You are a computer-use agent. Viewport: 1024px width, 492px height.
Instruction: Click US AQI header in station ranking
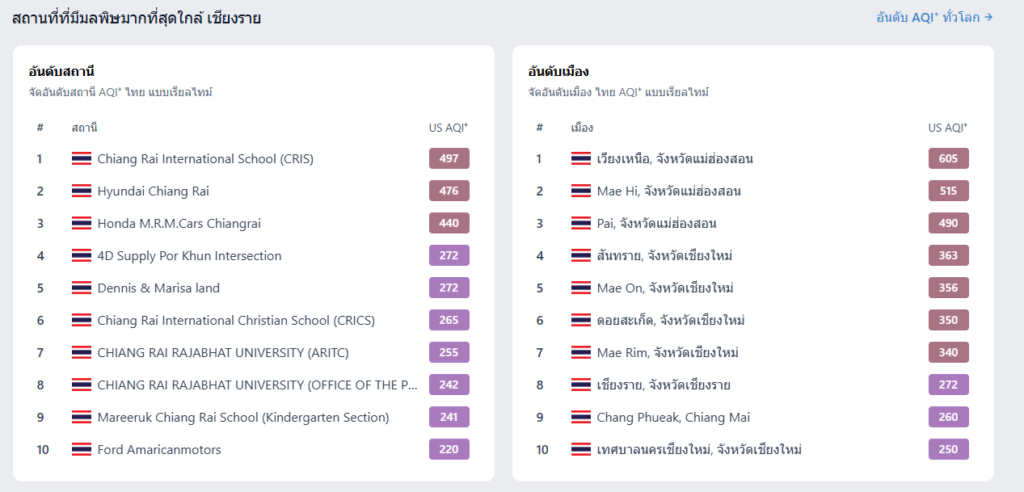pos(448,128)
